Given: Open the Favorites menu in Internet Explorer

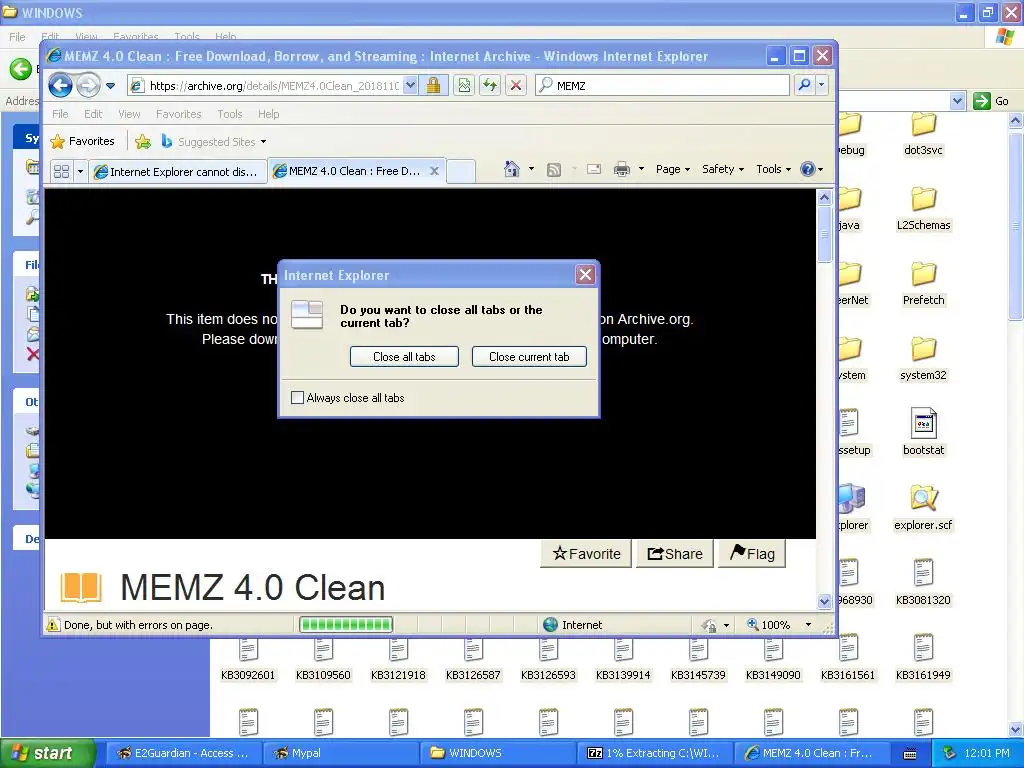Looking at the screenshot, I should pyautogui.click(x=178, y=114).
